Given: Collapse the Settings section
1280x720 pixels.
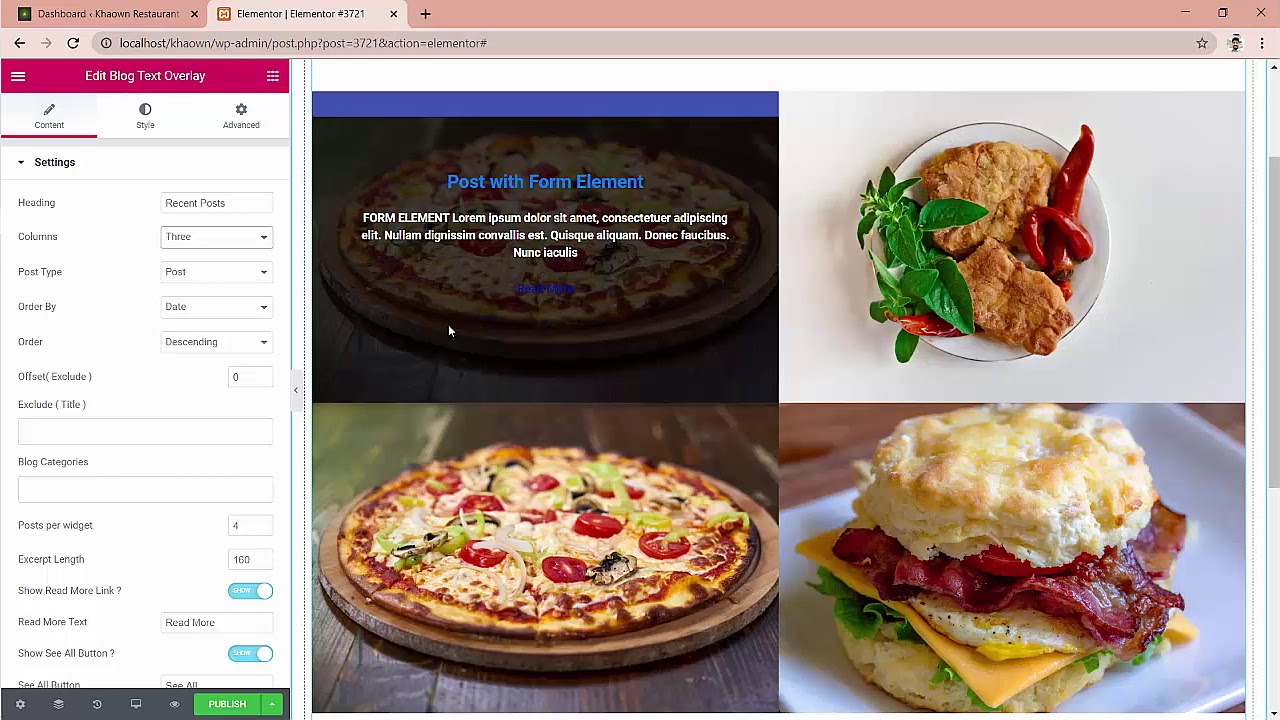Looking at the screenshot, I should click(x=145, y=162).
